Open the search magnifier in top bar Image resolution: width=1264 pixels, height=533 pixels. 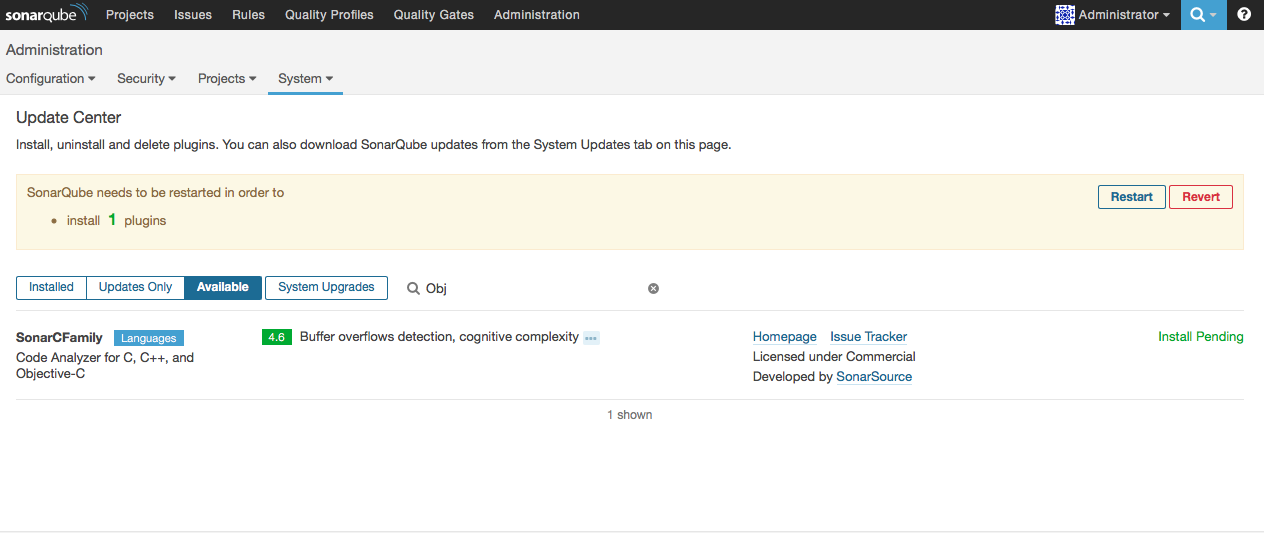click(1203, 15)
